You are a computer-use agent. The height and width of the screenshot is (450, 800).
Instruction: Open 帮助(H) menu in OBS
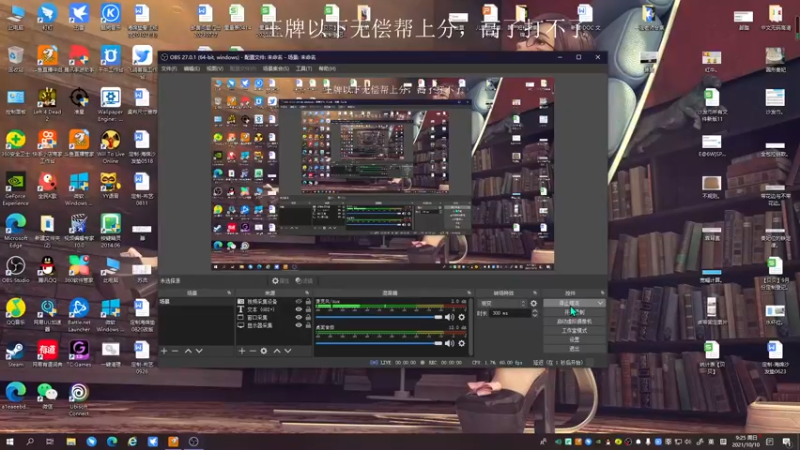[x=327, y=68]
